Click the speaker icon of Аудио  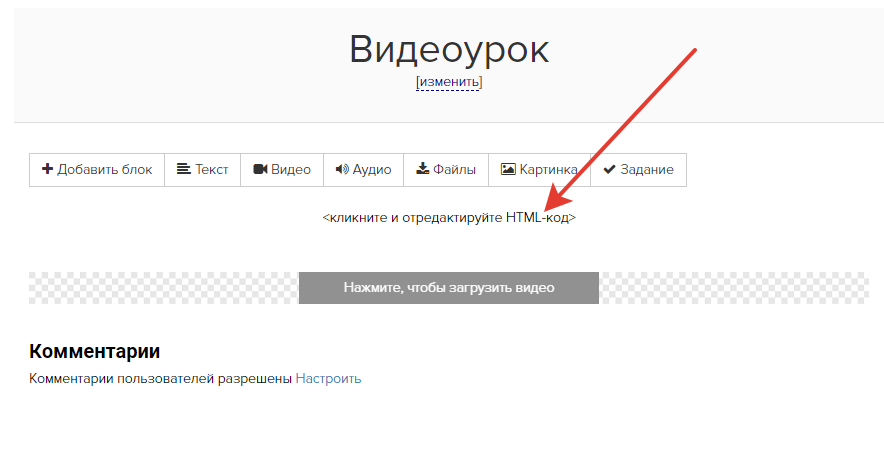(x=342, y=169)
